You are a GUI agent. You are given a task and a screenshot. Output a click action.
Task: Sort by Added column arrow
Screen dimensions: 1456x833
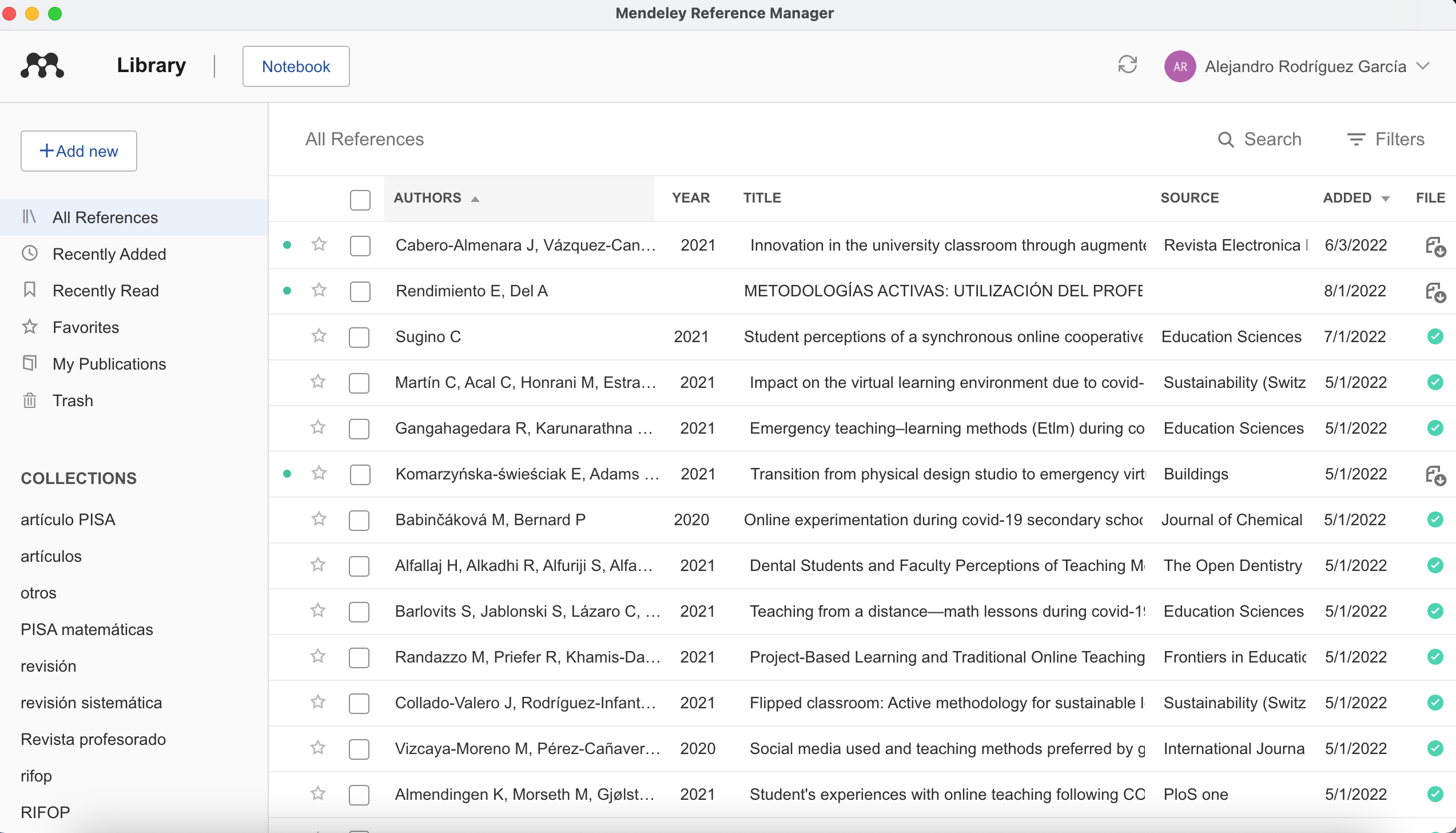point(1386,199)
